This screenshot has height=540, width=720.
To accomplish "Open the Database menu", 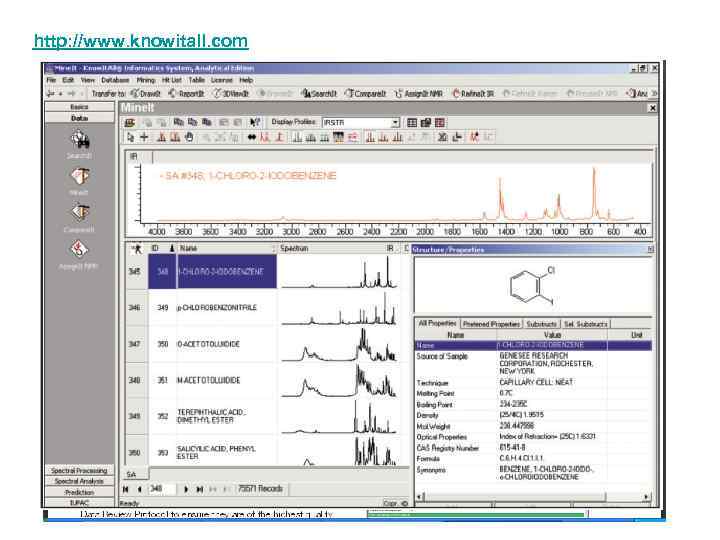I will coord(115,80).
